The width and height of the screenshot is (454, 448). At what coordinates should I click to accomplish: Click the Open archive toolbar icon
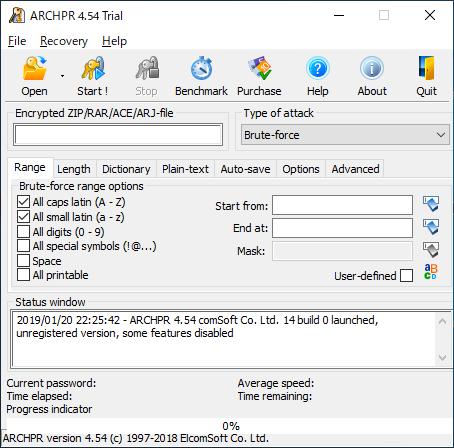pos(35,68)
